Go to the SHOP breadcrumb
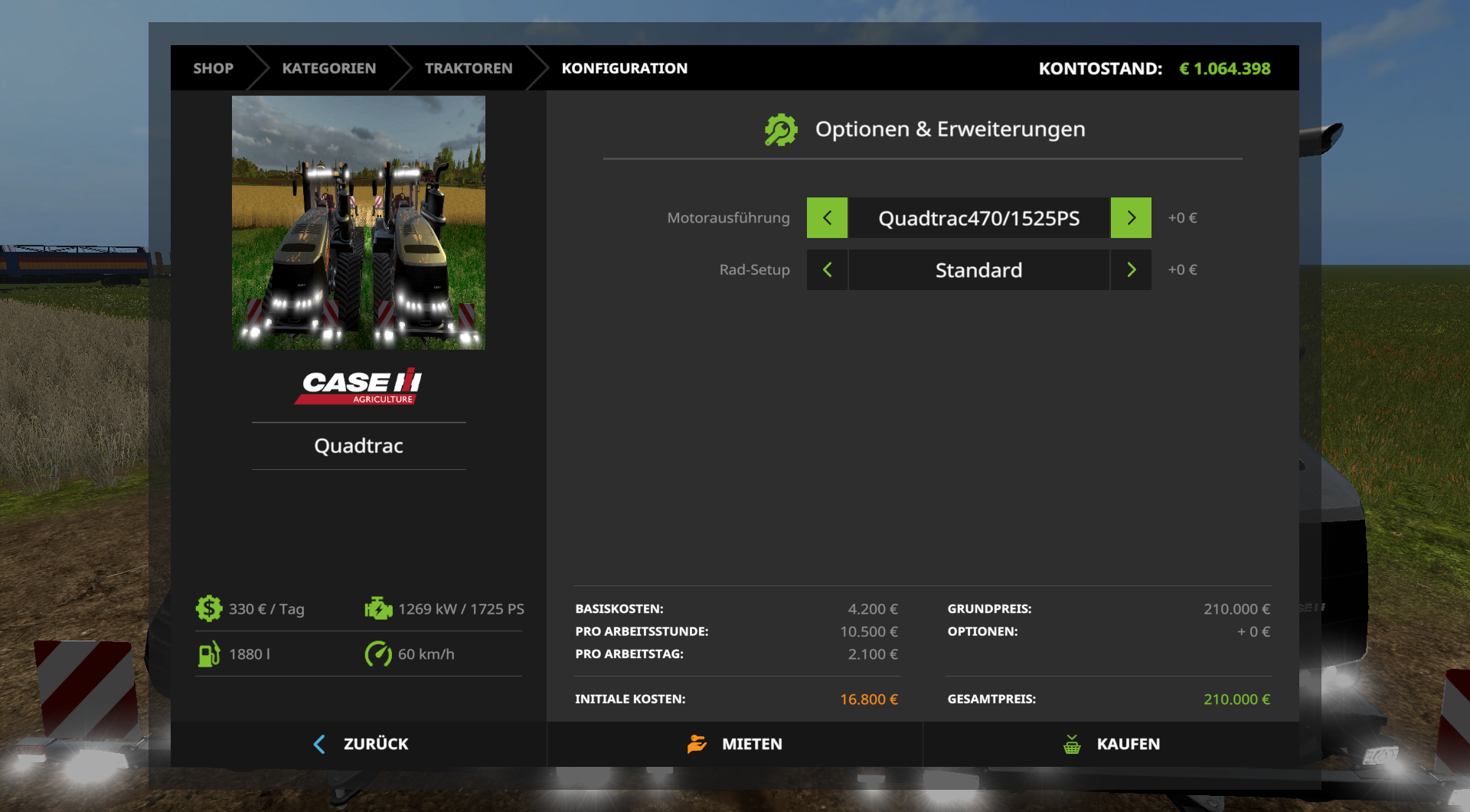Image resolution: width=1470 pixels, height=812 pixels. pyautogui.click(x=213, y=68)
